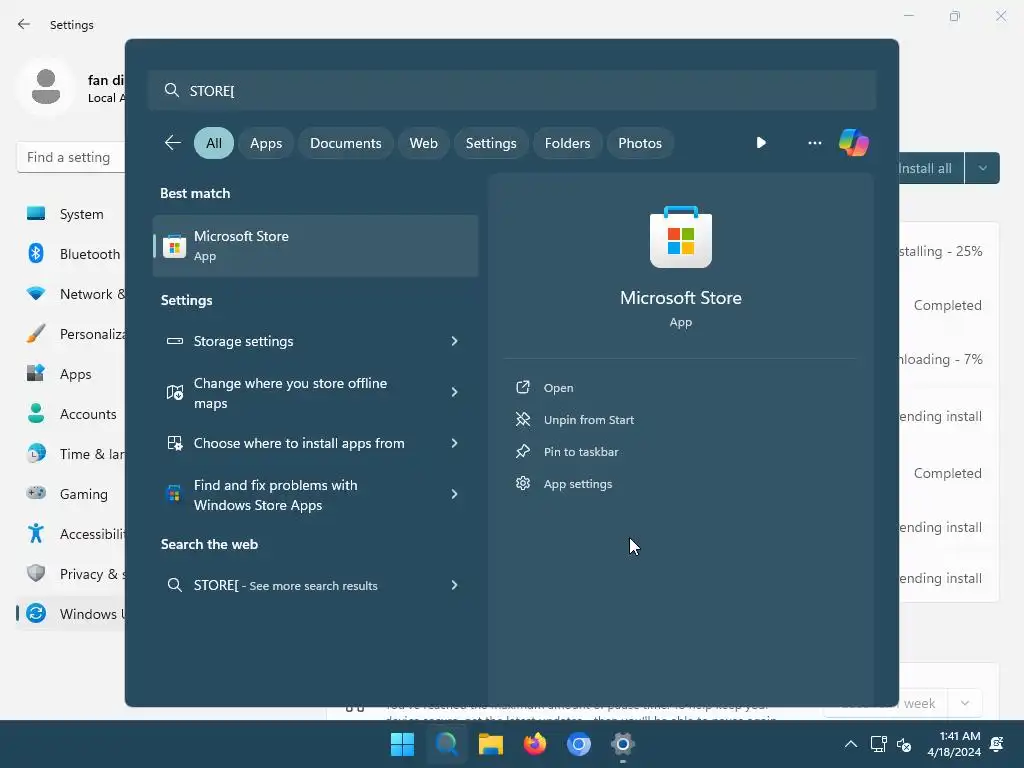Screen dimensions: 1024x768
Task: Select the Photos filter tab
Action: [640, 143]
